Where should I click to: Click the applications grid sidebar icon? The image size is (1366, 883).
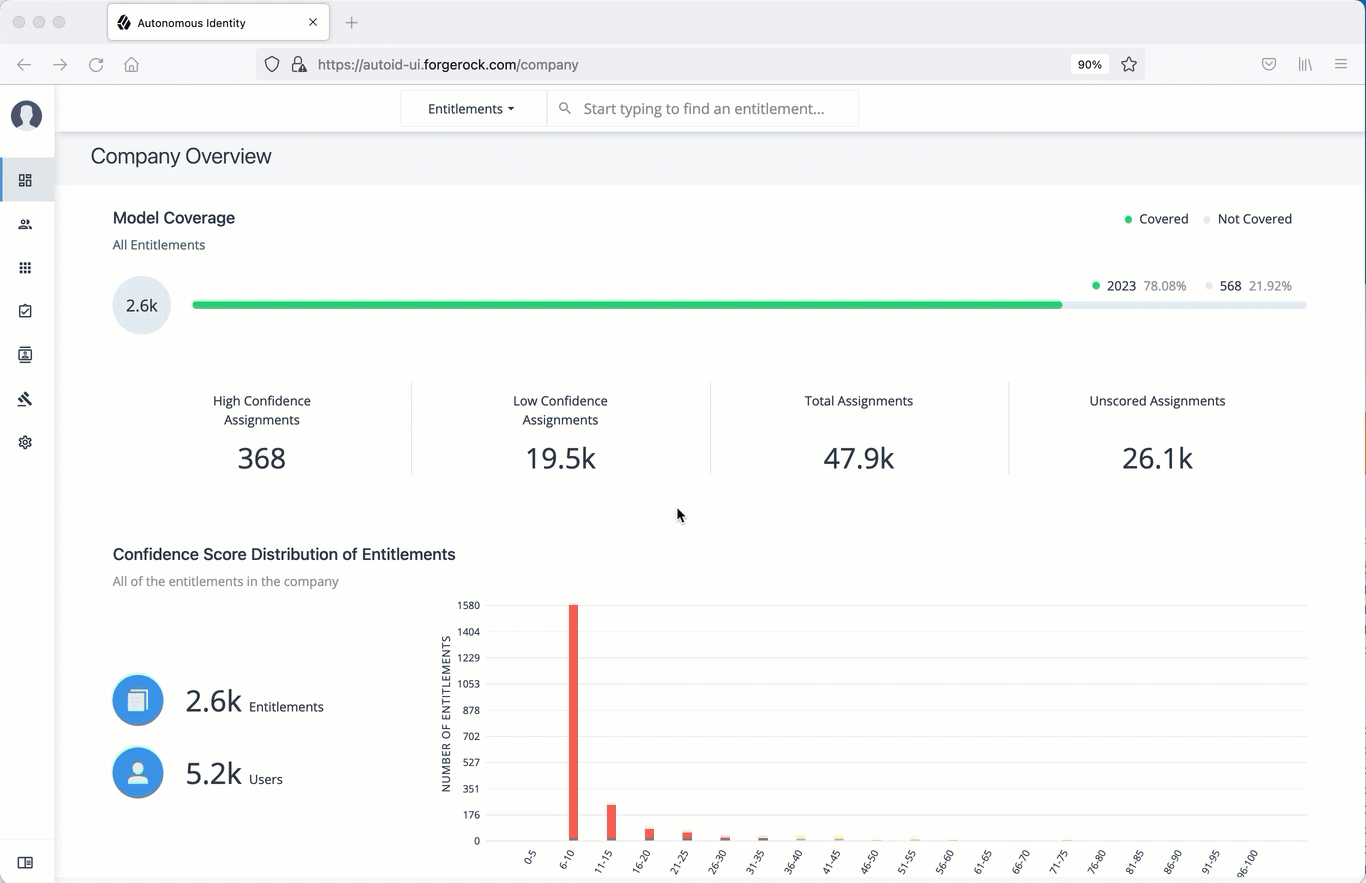[x=25, y=268]
